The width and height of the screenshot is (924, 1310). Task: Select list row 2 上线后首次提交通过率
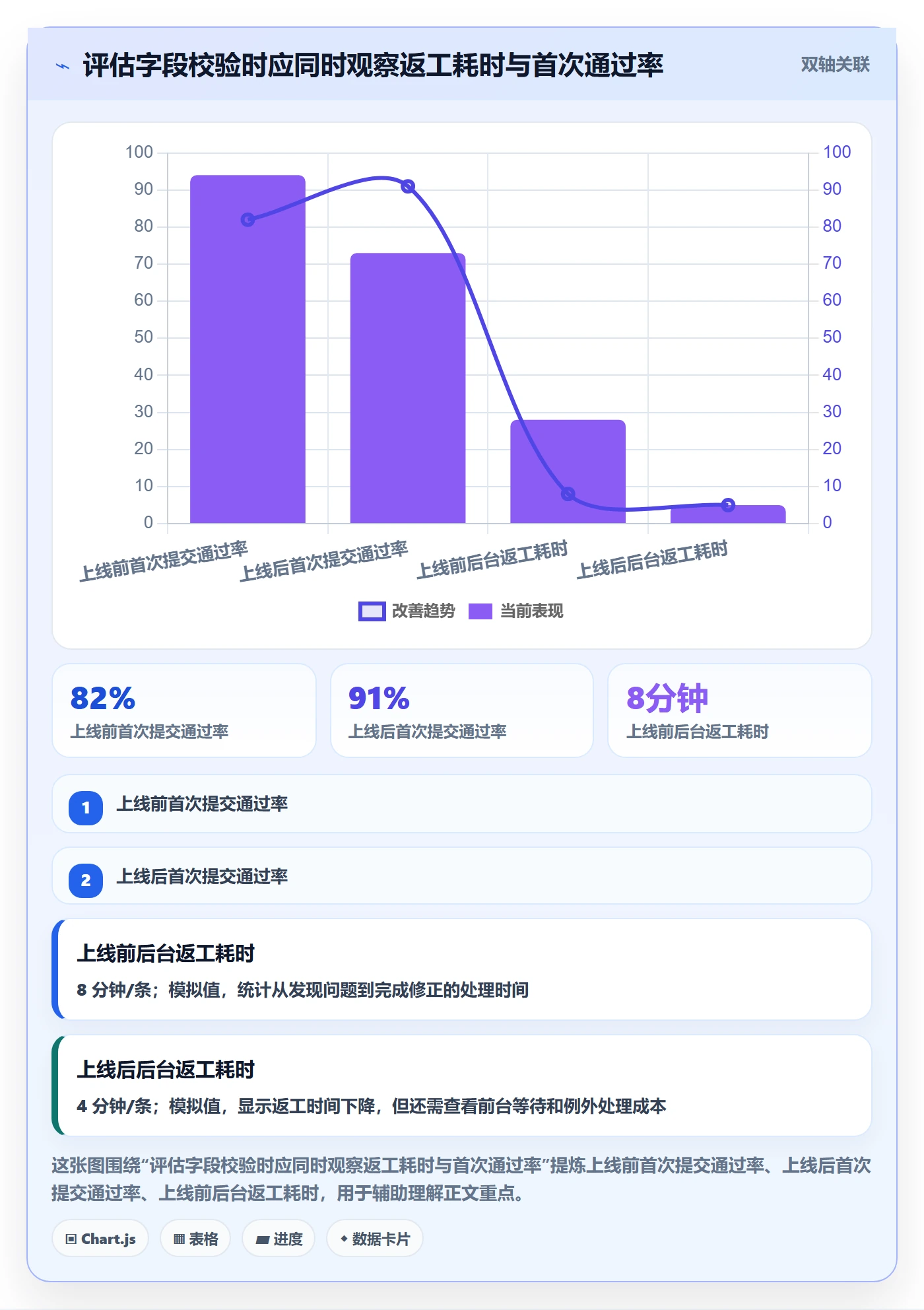(x=462, y=876)
